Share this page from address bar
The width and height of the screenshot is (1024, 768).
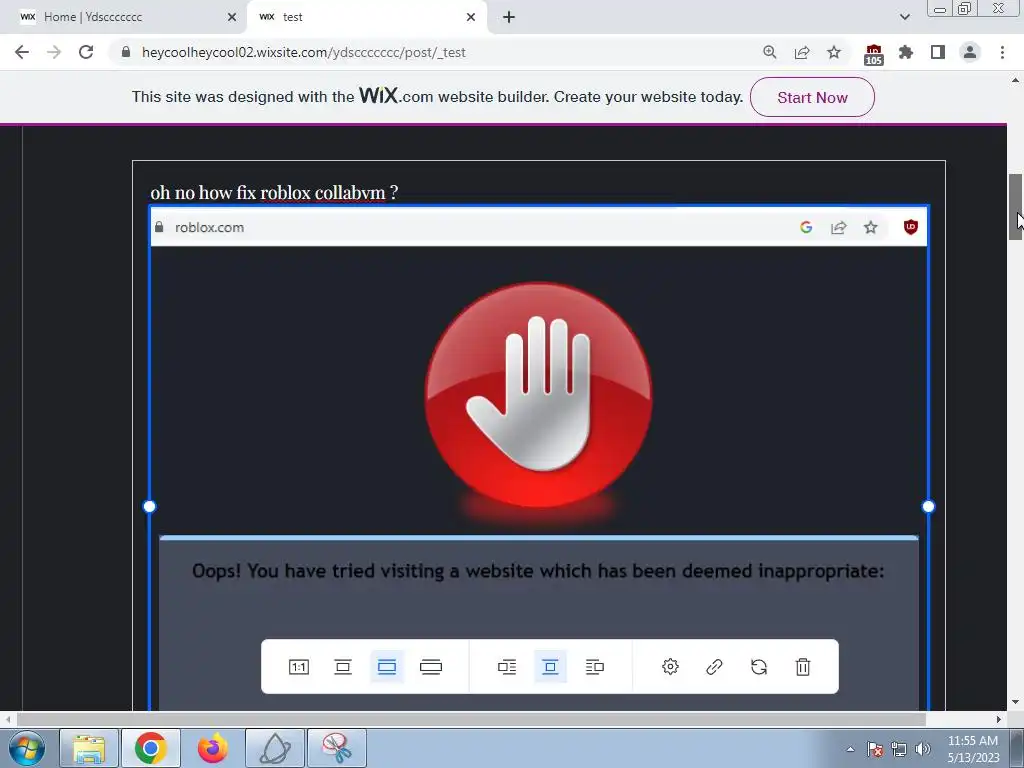(802, 52)
